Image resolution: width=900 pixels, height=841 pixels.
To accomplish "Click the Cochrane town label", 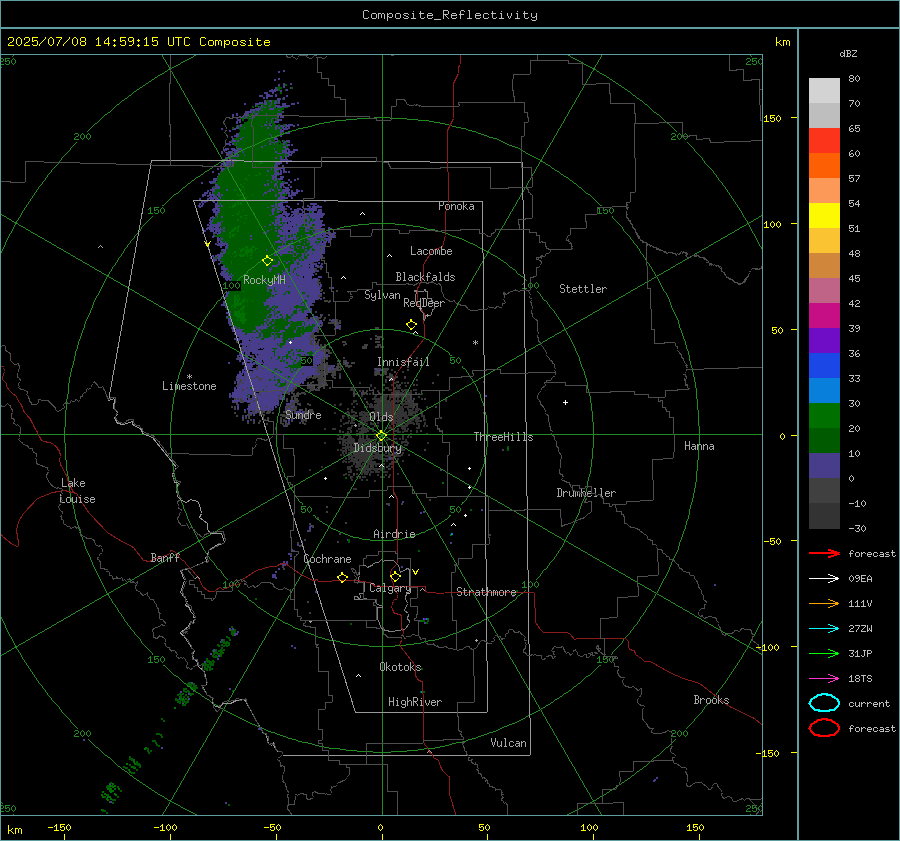I will (x=327, y=559).
